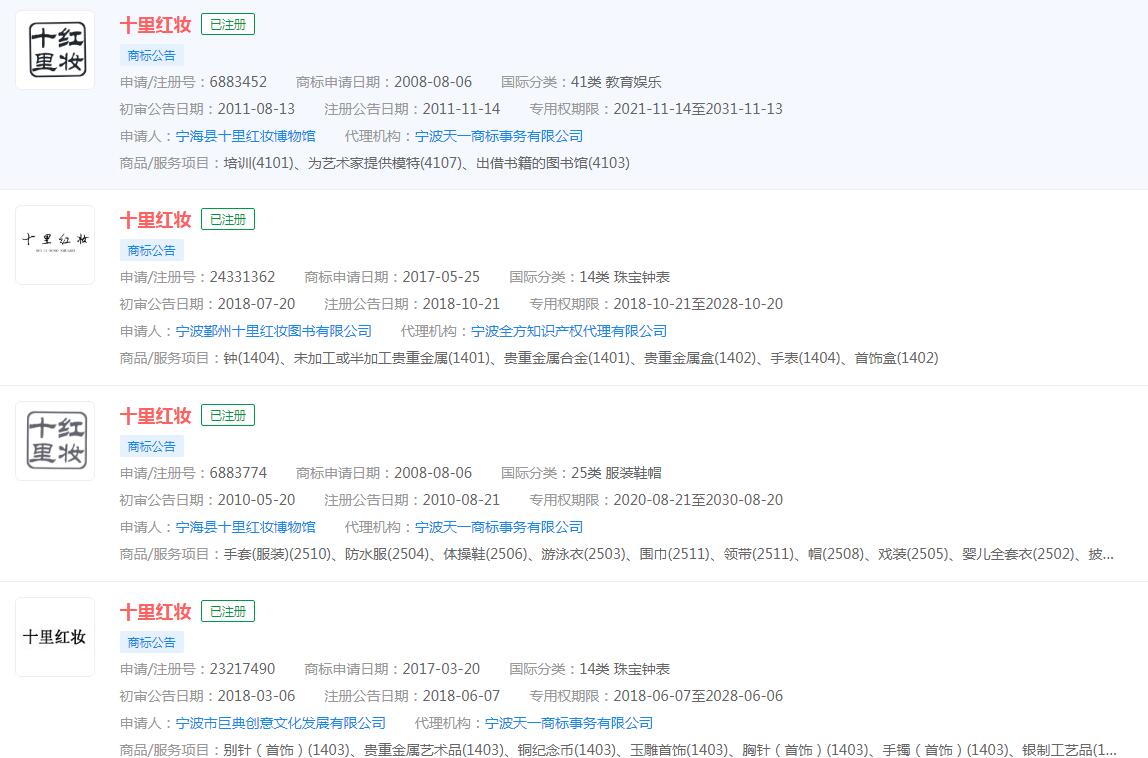
Task: Click 已注册 badge of entry 6883774
Action: click(228, 415)
